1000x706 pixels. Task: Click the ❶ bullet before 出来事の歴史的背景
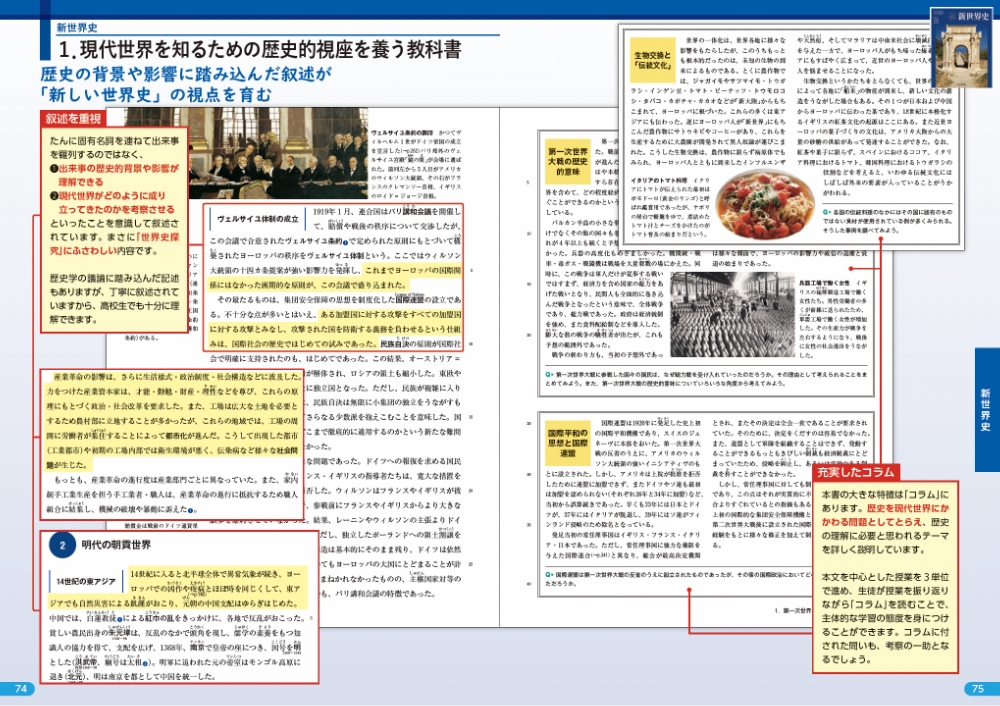[x=54, y=169]
